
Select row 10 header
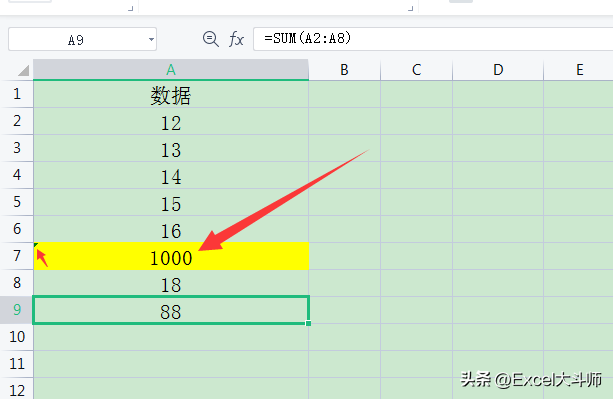pyautogui.click(x=17, y=337)
